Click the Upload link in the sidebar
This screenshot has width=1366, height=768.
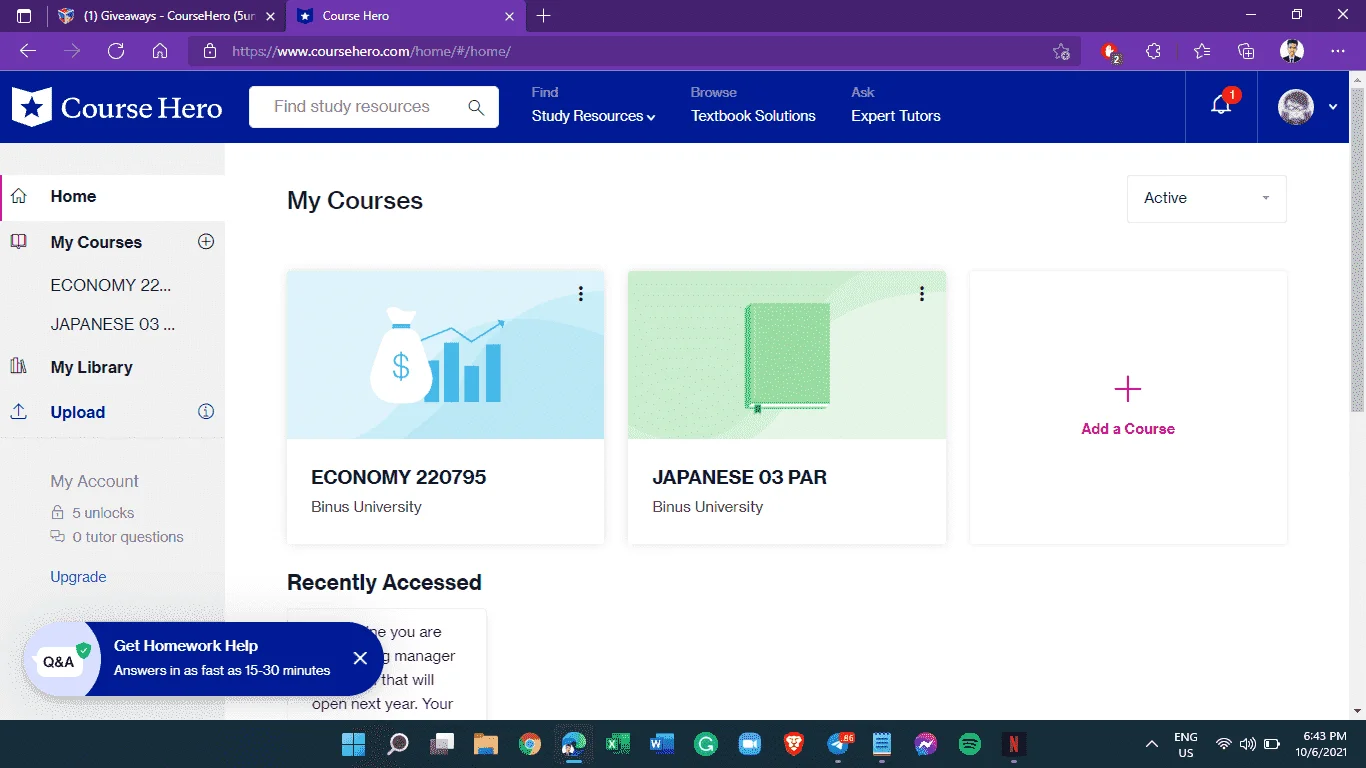(x=78, y=412)
